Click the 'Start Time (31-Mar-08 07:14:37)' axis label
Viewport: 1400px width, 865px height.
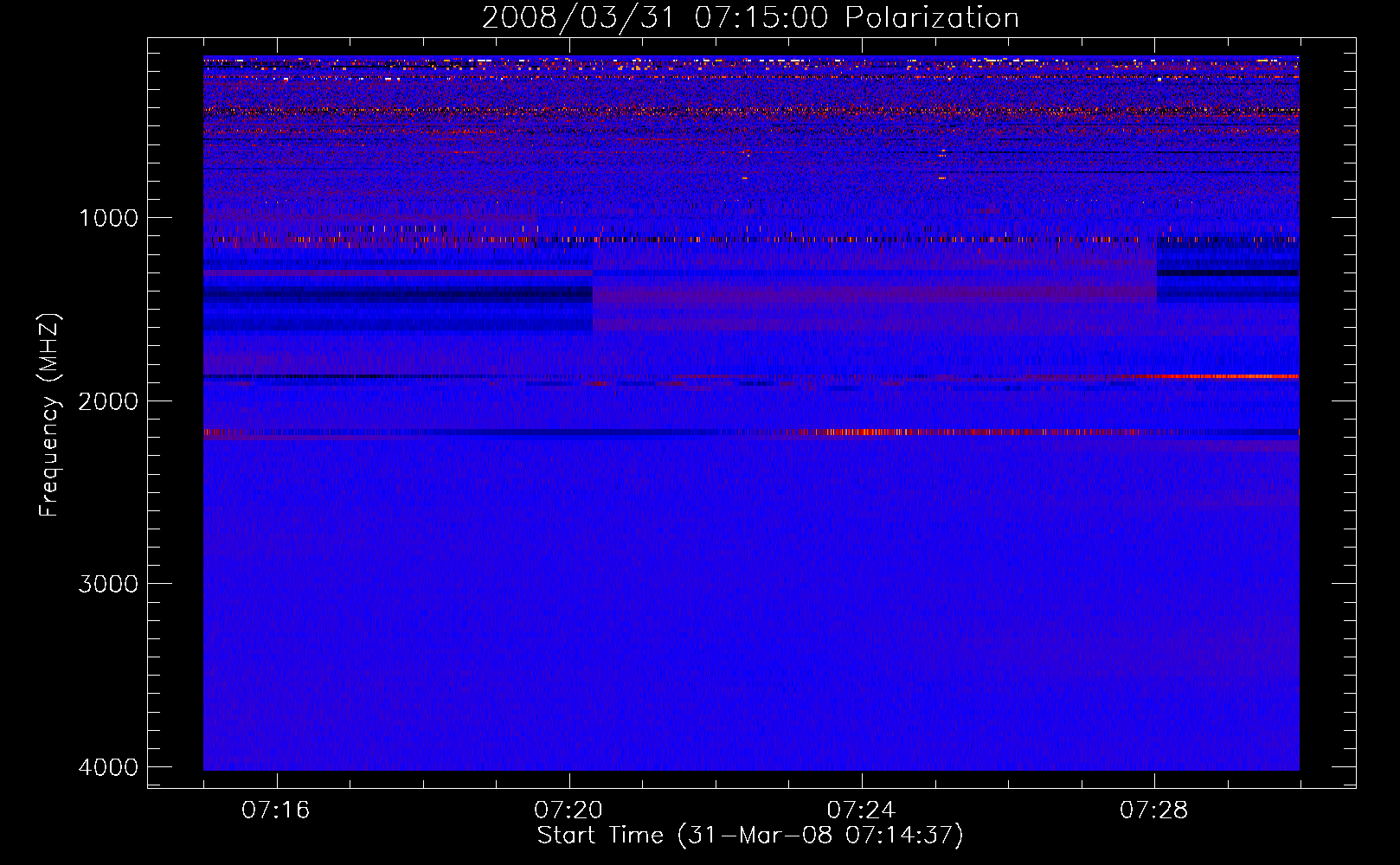tap(750, 836)
